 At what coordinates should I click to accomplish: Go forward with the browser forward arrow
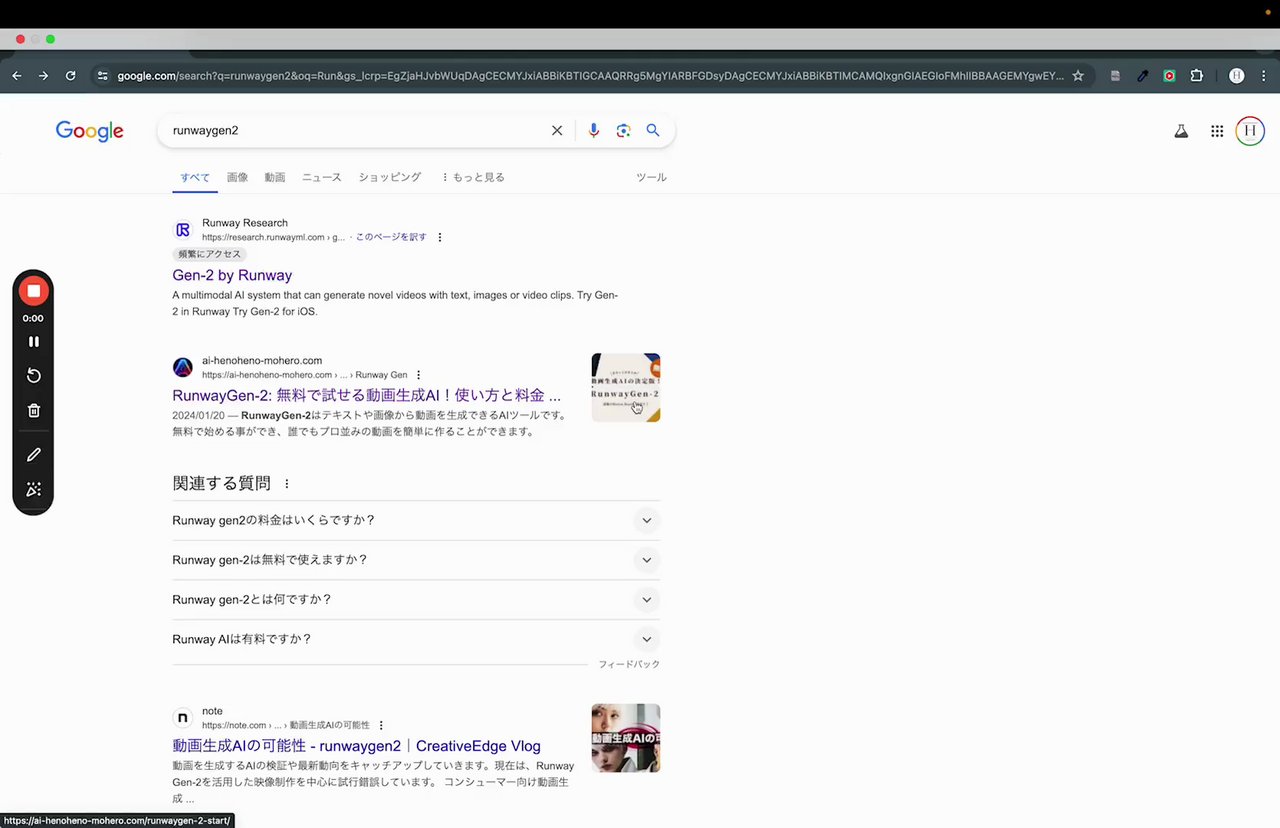point(43,75)
